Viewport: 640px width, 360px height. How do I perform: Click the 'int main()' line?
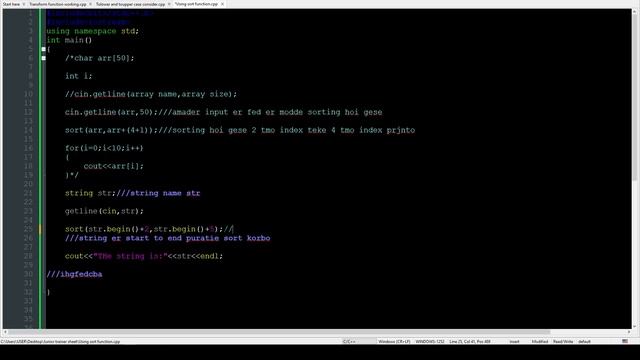(x=69, y=40)
